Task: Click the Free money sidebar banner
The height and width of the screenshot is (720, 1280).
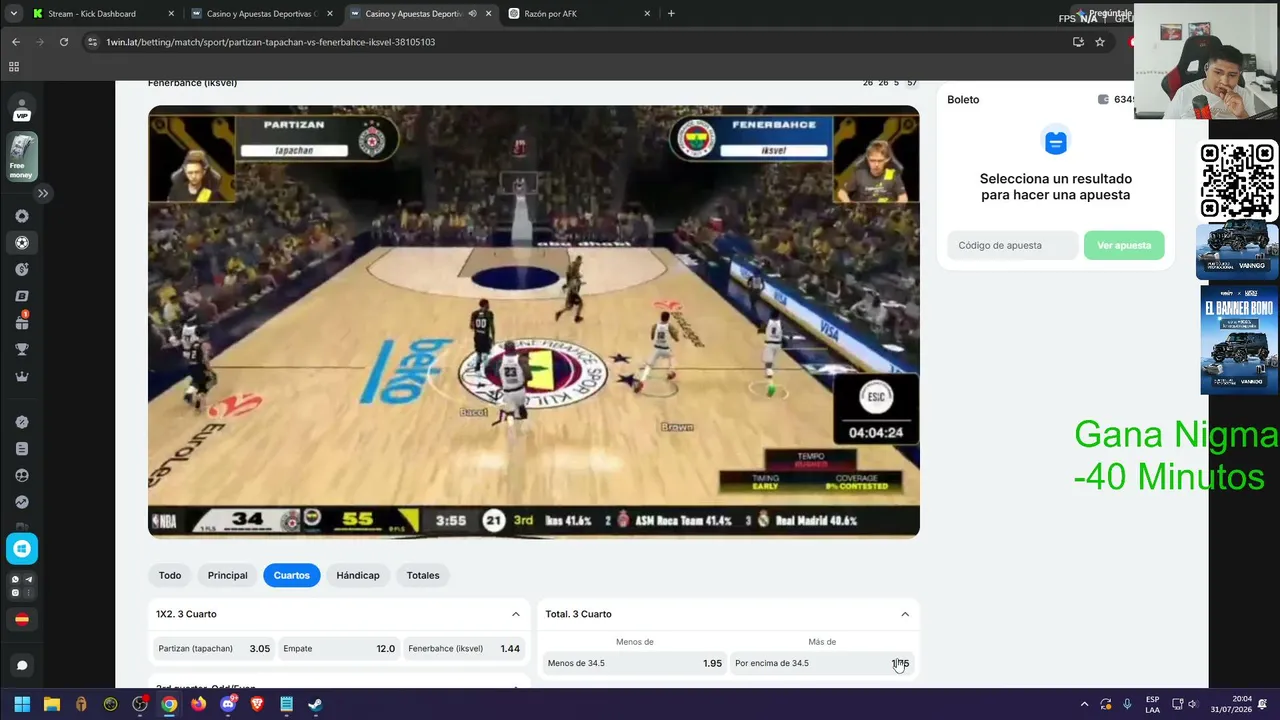Action: point(22,156)
